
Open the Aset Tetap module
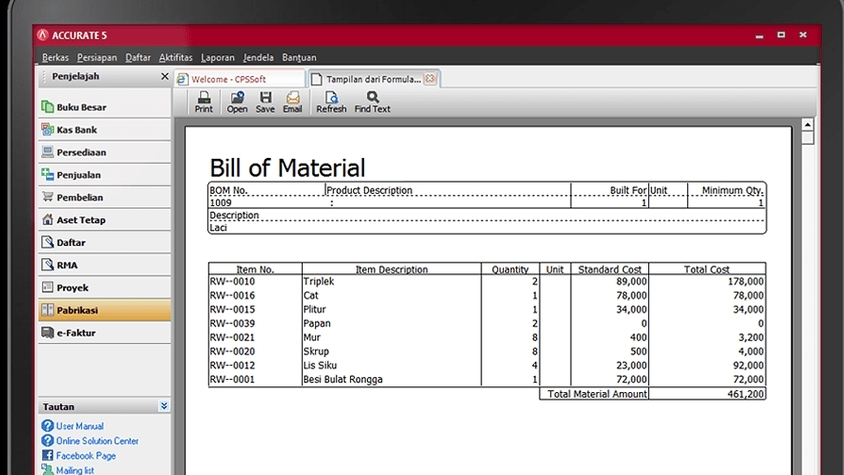pyautogui.click(x=104, y=220)
